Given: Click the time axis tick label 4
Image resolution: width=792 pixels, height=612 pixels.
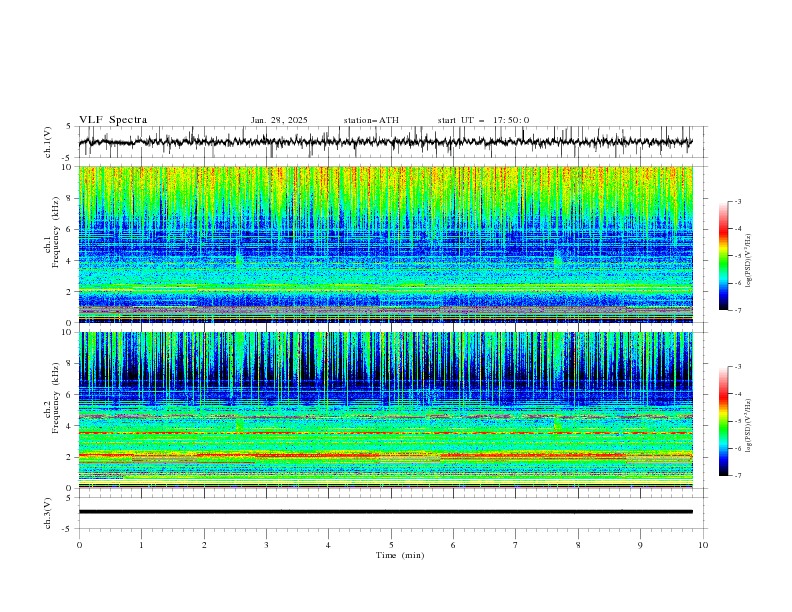Looking at the screenshot, I should [x=328, y=545].
